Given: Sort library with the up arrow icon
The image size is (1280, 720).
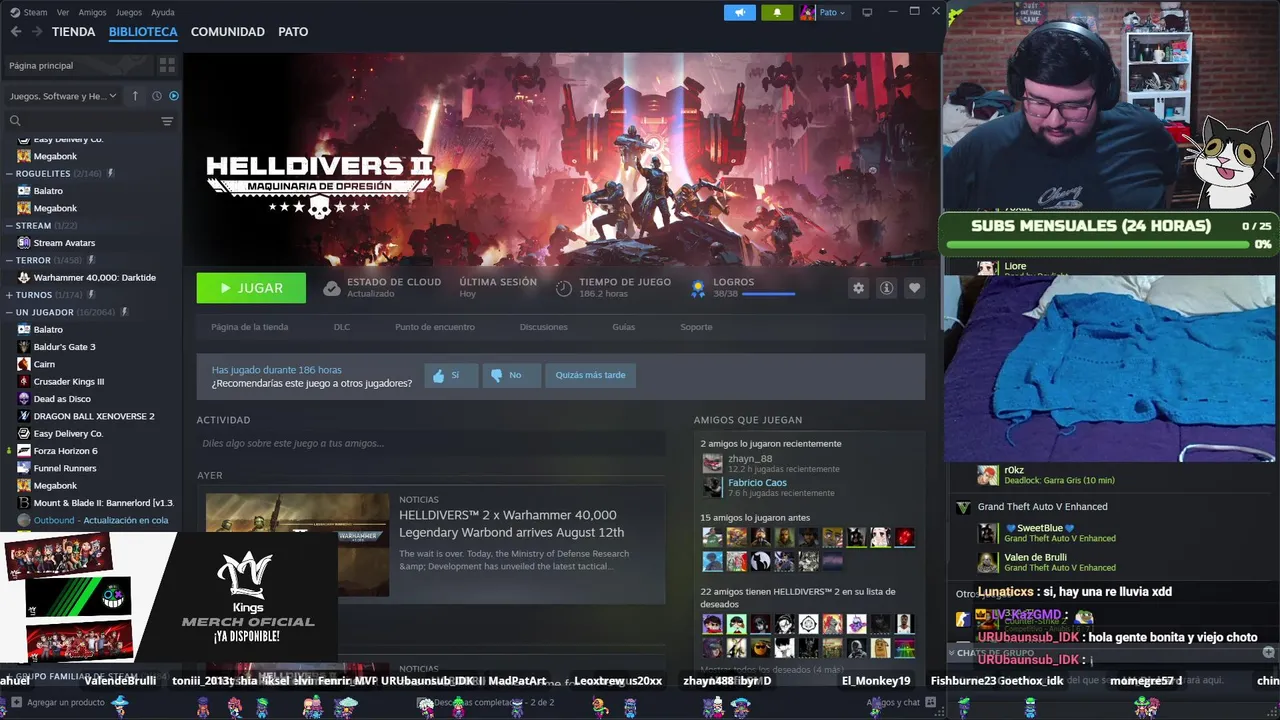Looking at the screenshot, I should point(135,96).
